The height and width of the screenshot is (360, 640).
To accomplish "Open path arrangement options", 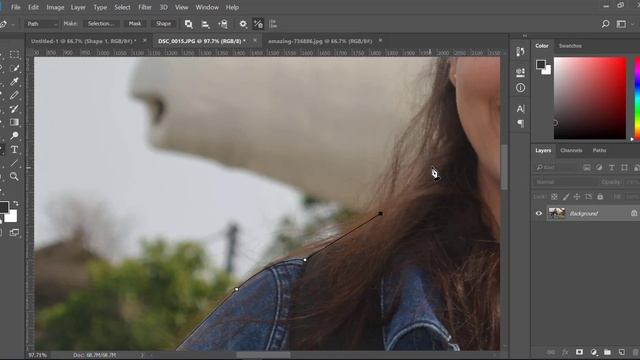I will [223, 24].
